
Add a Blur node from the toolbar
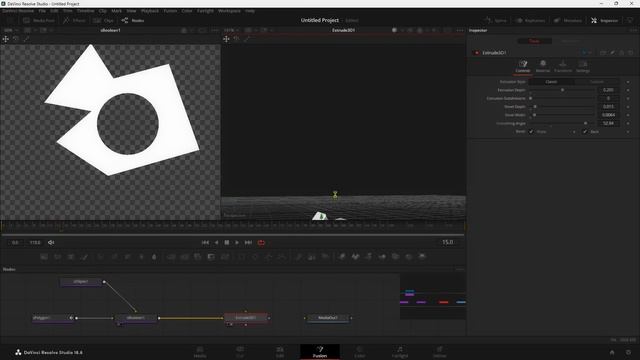coord(154,257)
